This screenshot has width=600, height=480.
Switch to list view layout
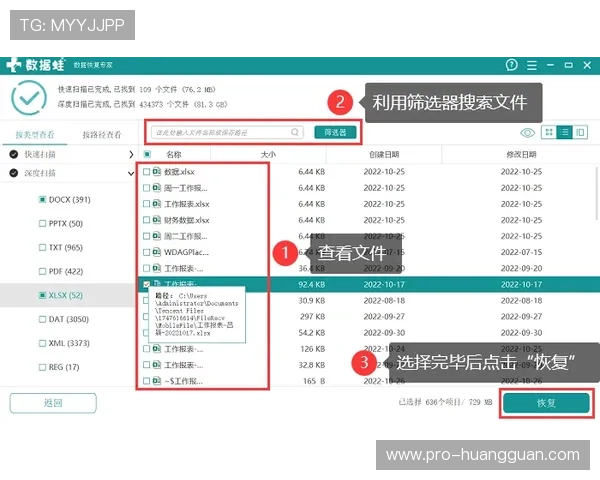(x=564, y=132)
